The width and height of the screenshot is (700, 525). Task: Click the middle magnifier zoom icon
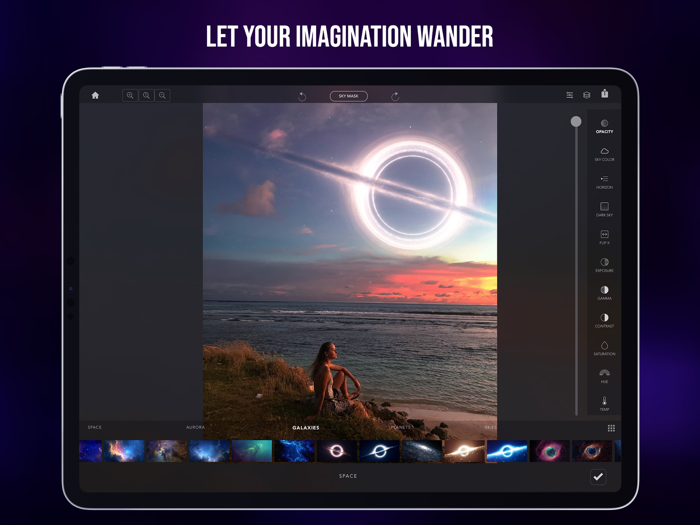click(x=146, y=96)
